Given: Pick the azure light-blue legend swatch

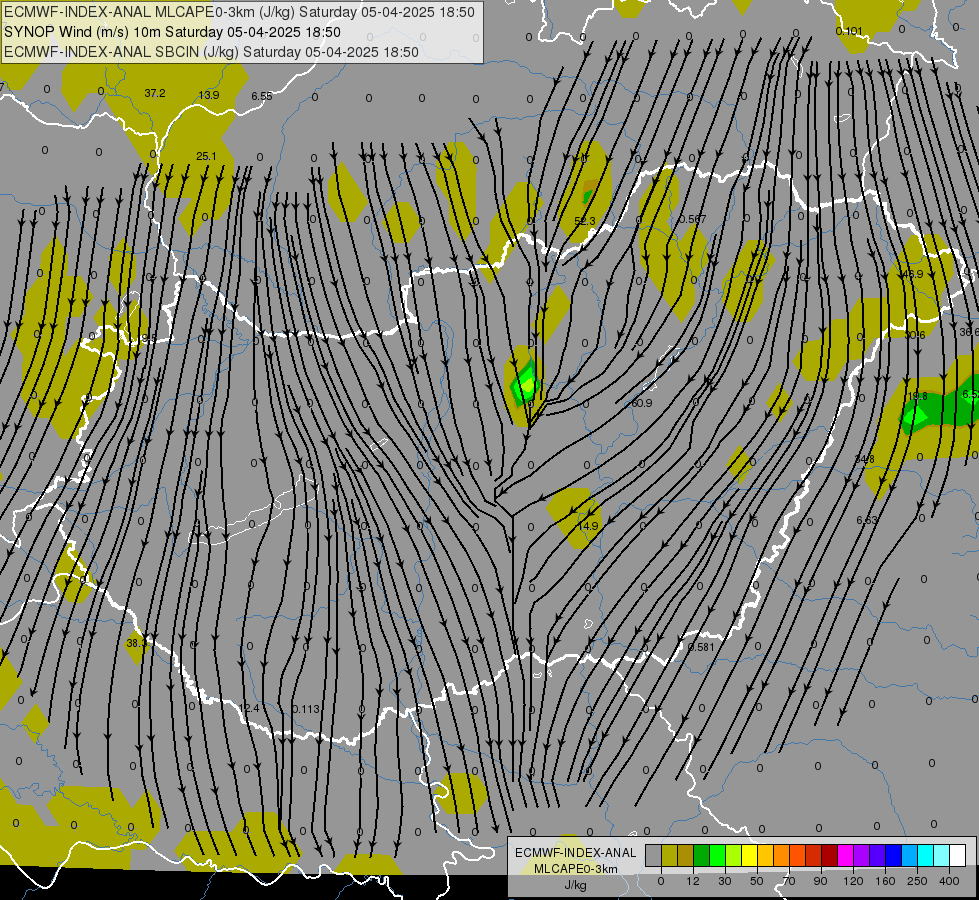Looking at the screenshot, I should click(x=910, y=855).
